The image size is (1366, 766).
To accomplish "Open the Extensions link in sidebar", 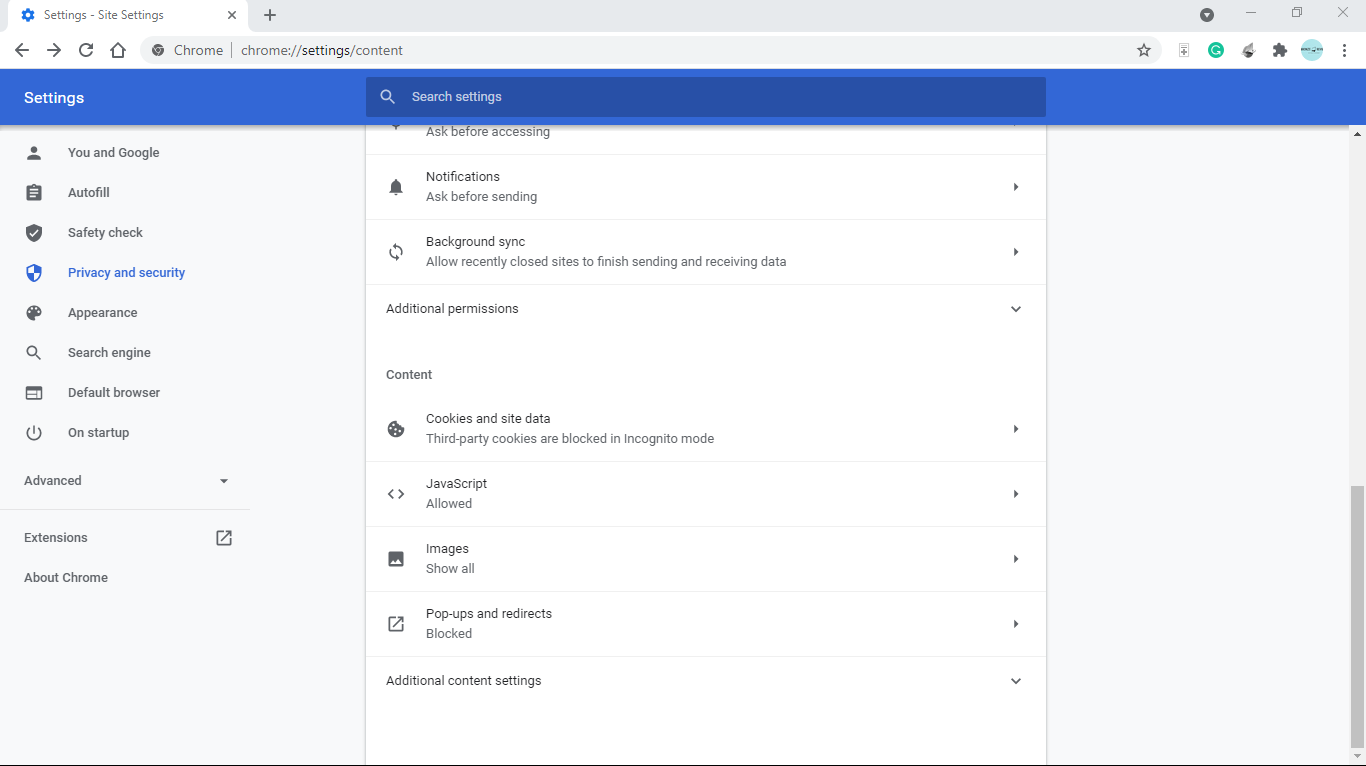I will (56, 538).
